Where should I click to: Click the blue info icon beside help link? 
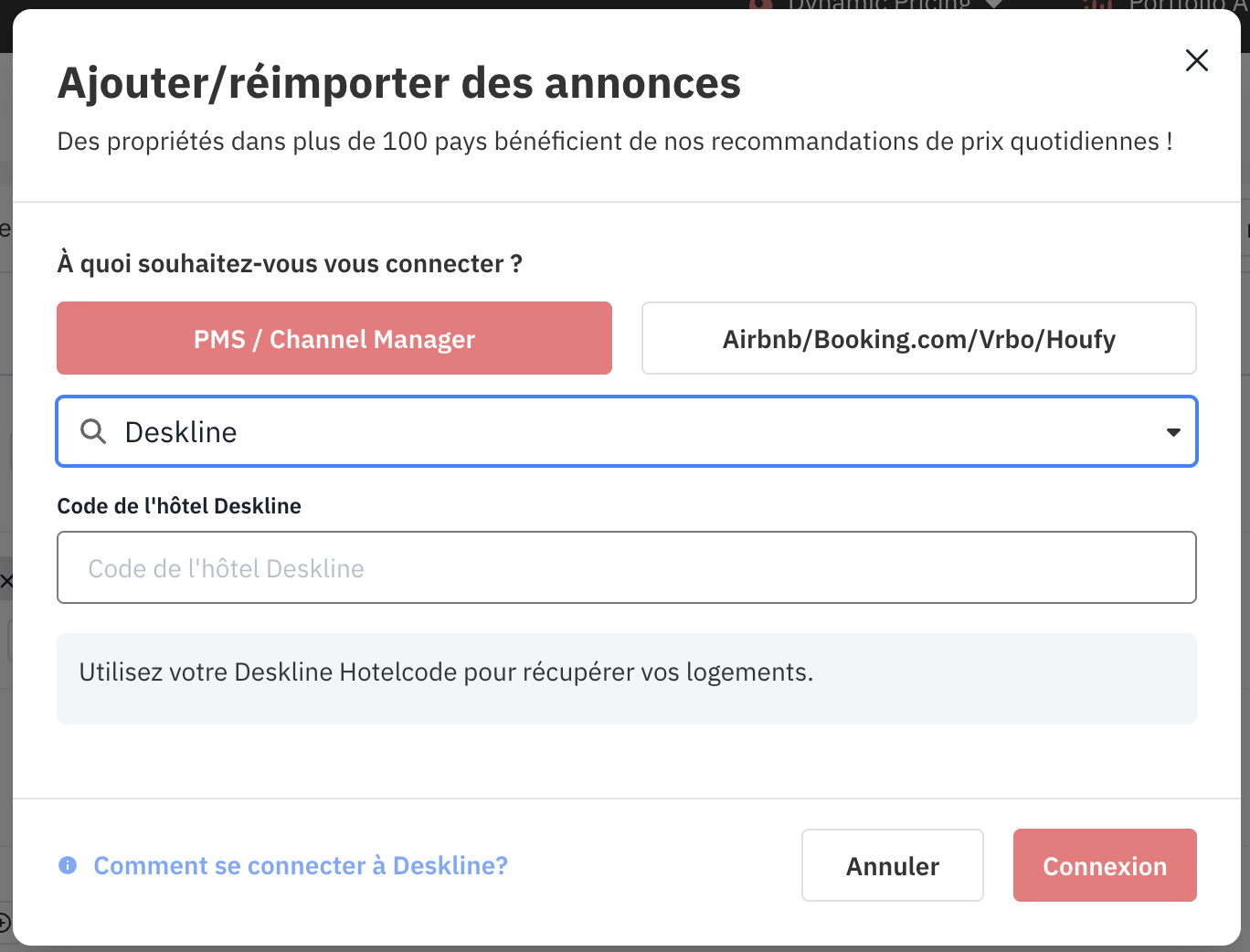(68, 865)
